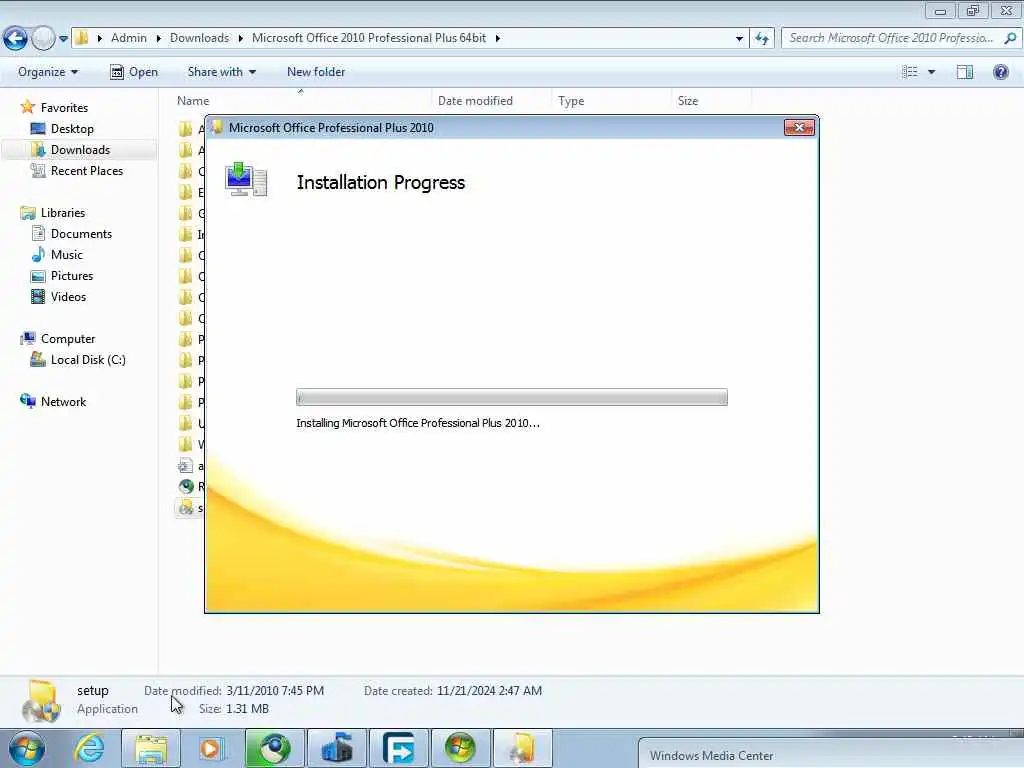Click the installer computer download icon
Image resolution: width=1024 pixels, height=768 pixels.
tap(246, 179)
